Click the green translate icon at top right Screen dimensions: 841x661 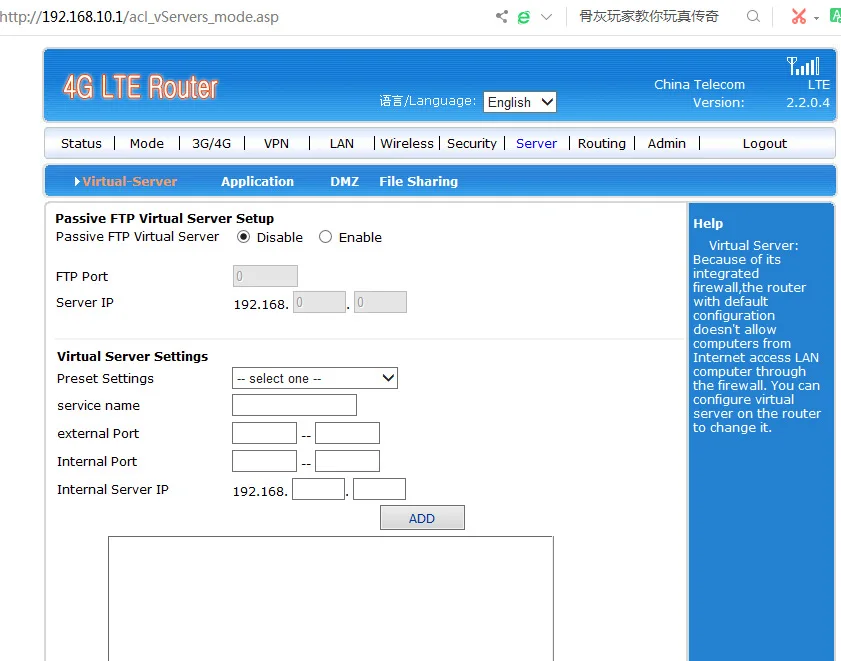tap(834, 17)
